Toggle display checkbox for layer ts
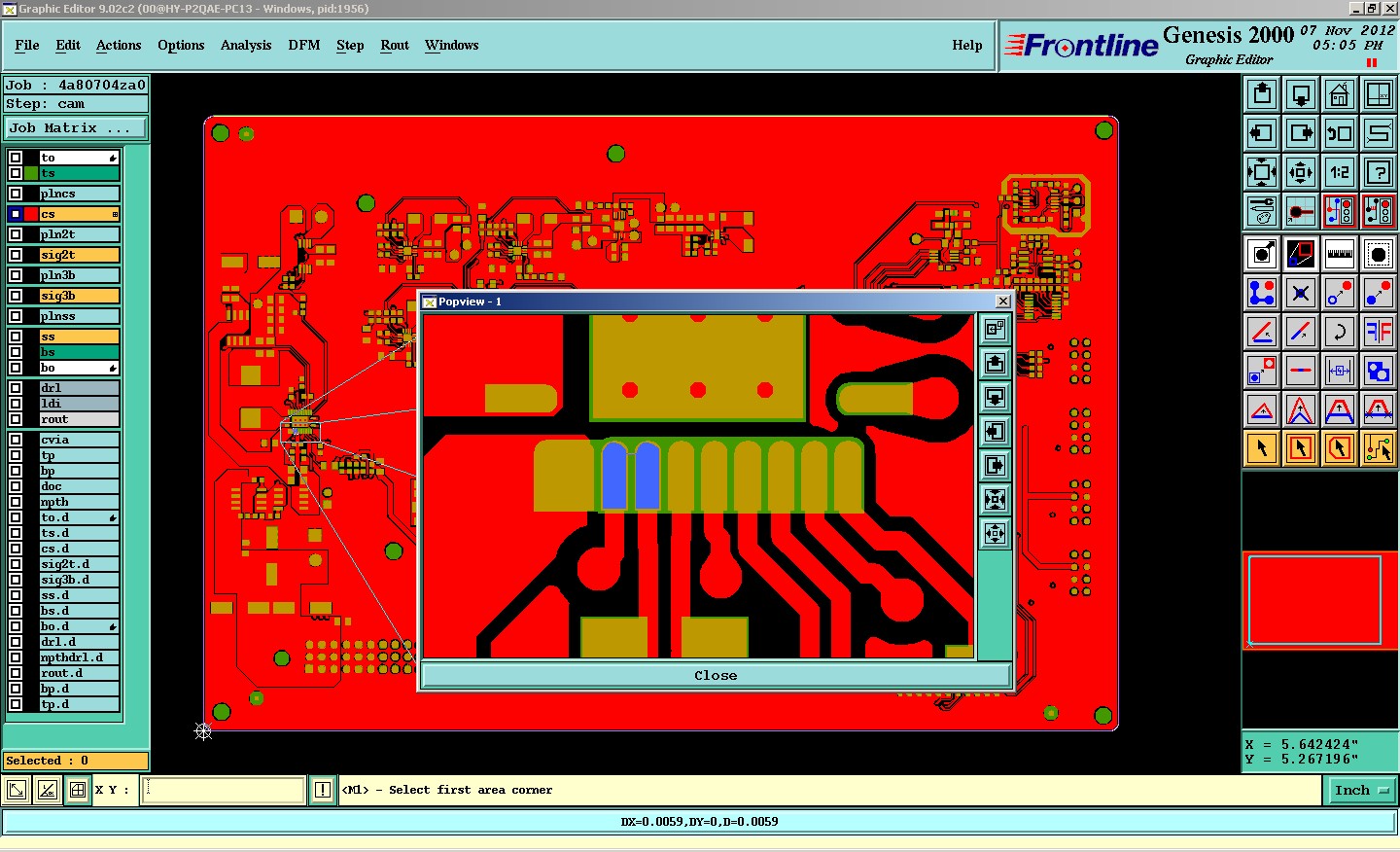The height and width of the screenshot is (852, 1400). click(x=16, y=173)
